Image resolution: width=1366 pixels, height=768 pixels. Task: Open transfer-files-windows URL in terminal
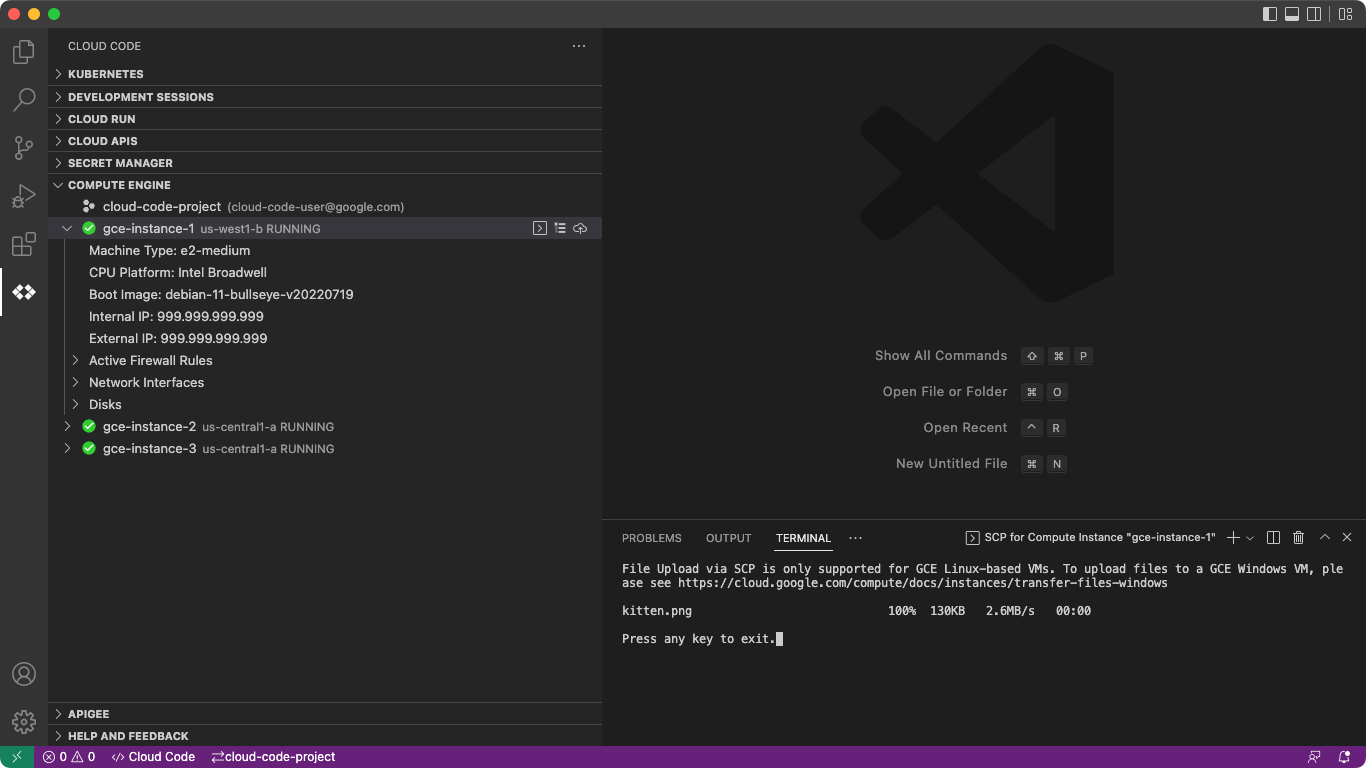(x=923, y=583)
